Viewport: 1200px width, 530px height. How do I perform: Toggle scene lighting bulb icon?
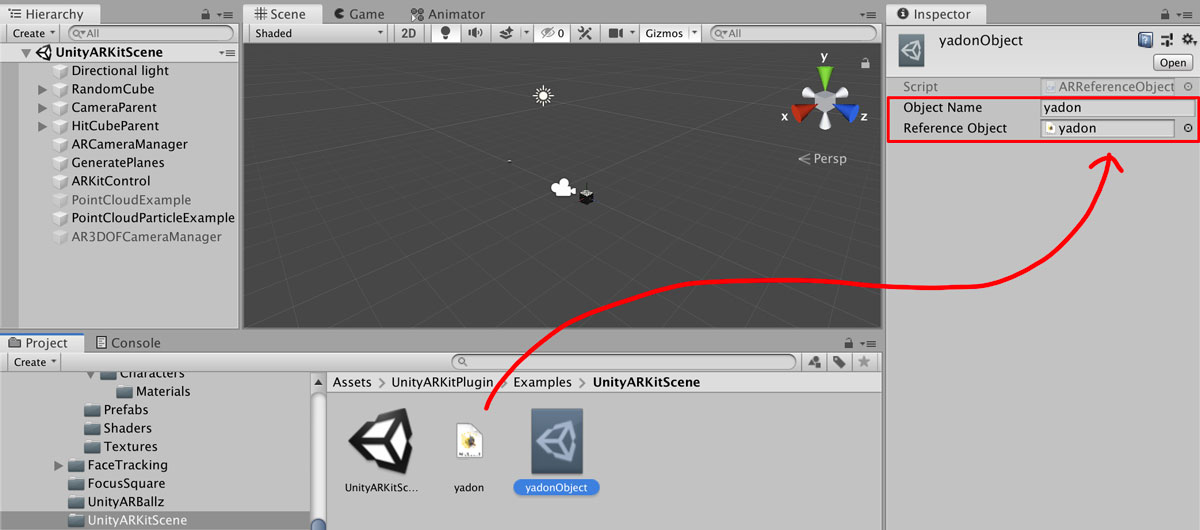(x=445, y=33)
